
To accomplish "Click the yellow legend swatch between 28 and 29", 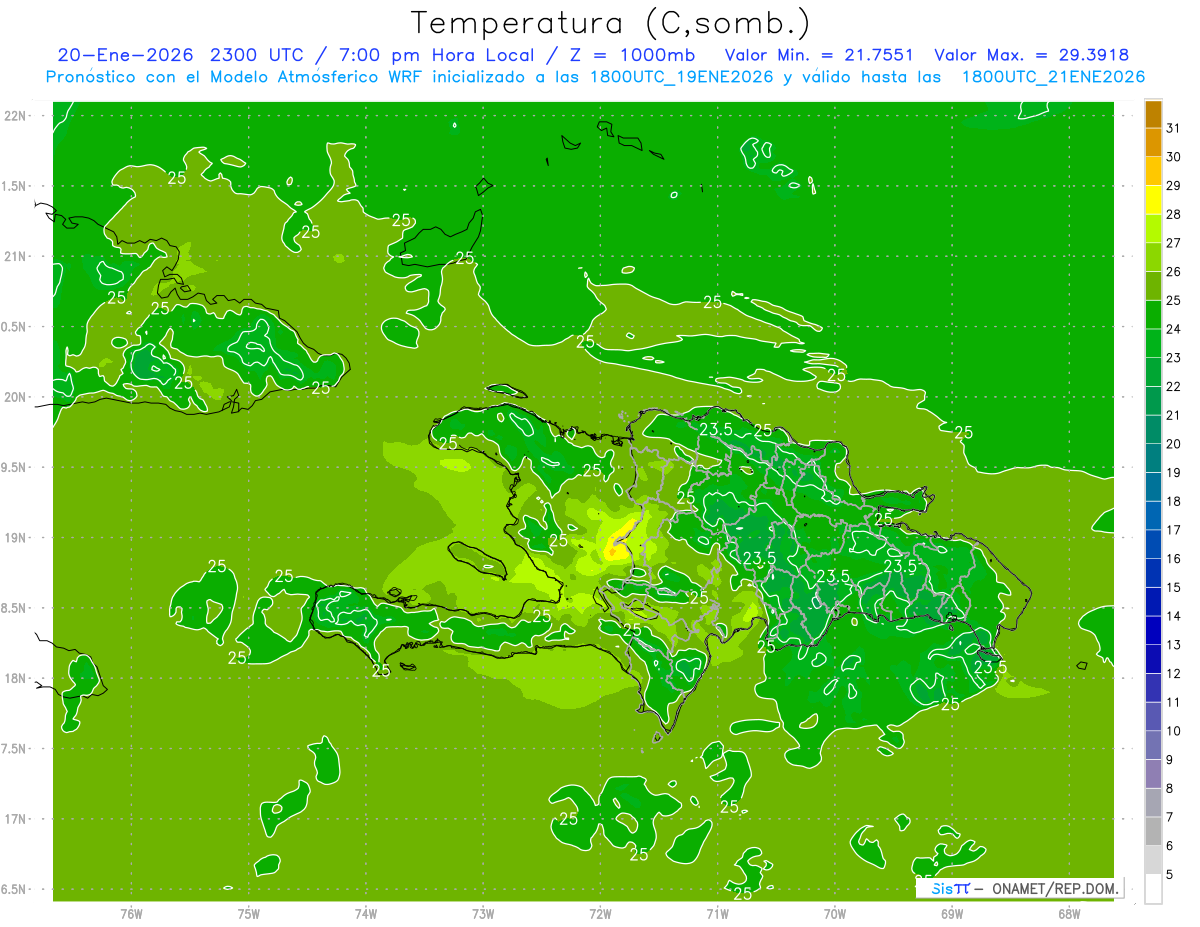I will click(1153, 199).
